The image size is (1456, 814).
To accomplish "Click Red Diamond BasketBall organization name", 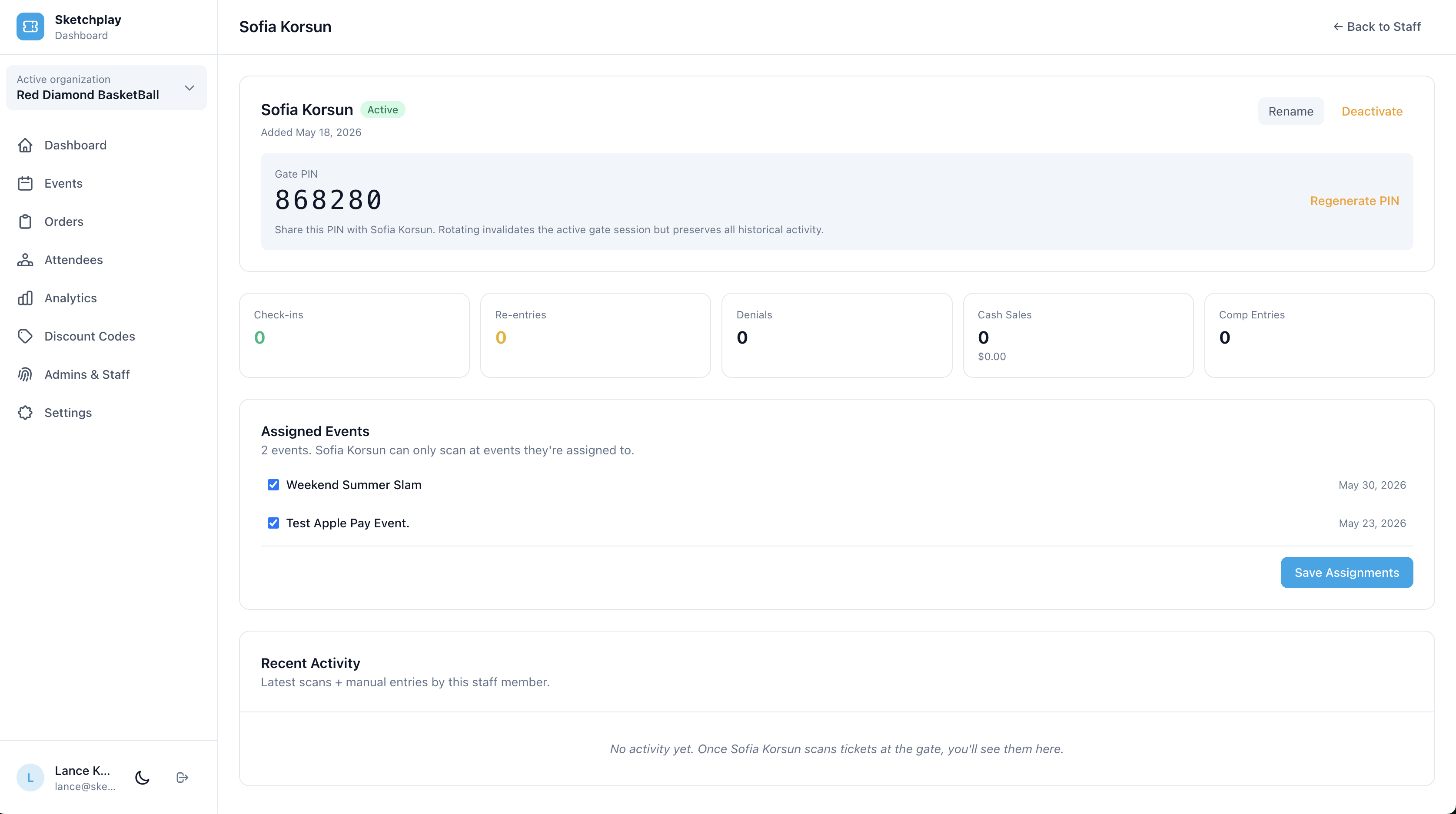I will click(88, 95).
